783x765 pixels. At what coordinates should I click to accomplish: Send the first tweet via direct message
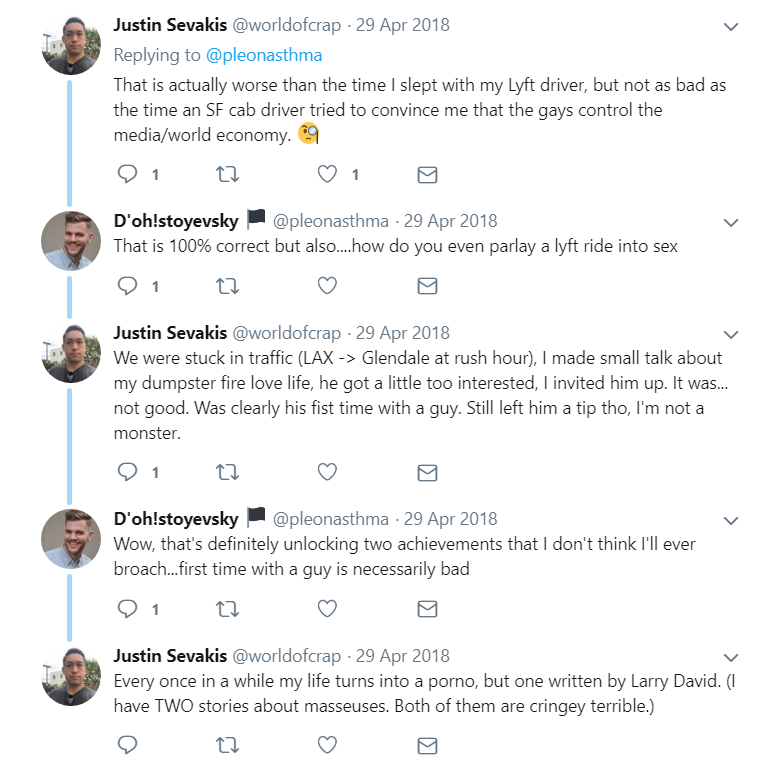[427, 175]
